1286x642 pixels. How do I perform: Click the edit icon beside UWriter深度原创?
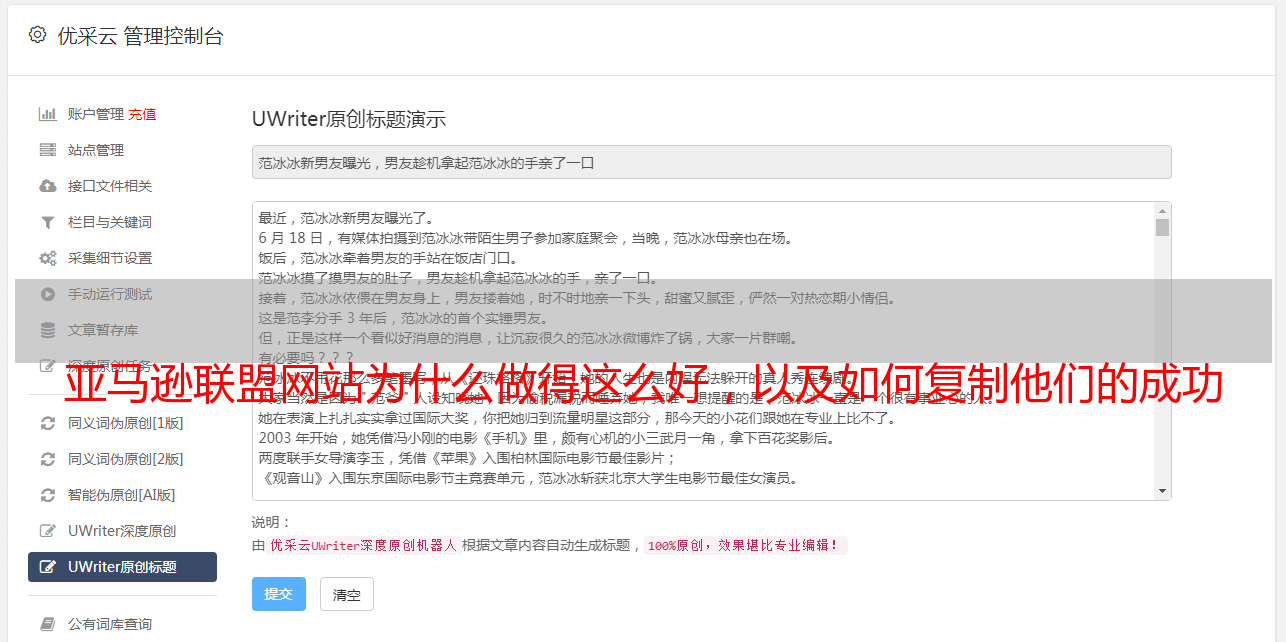47,531
